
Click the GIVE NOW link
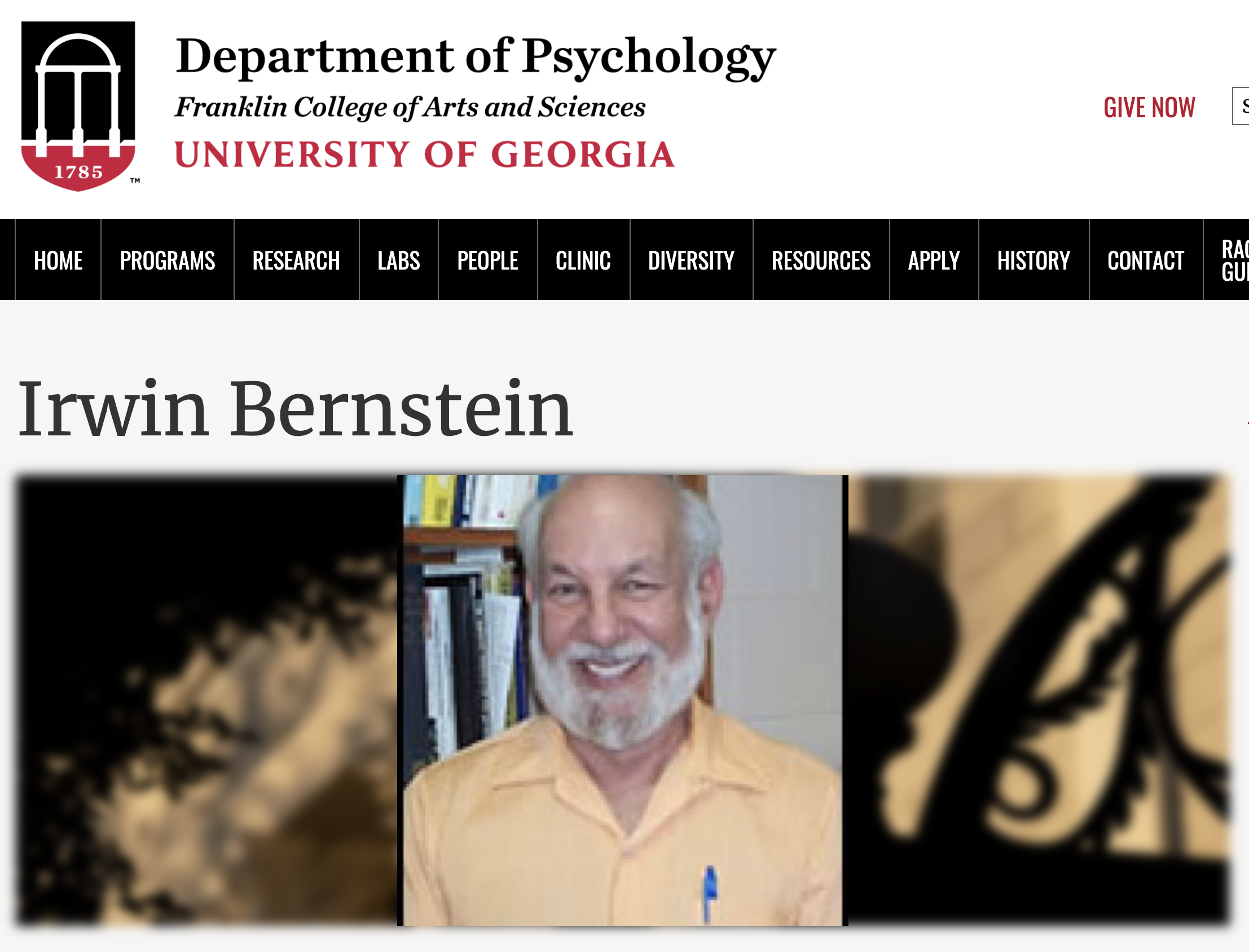1149,107
